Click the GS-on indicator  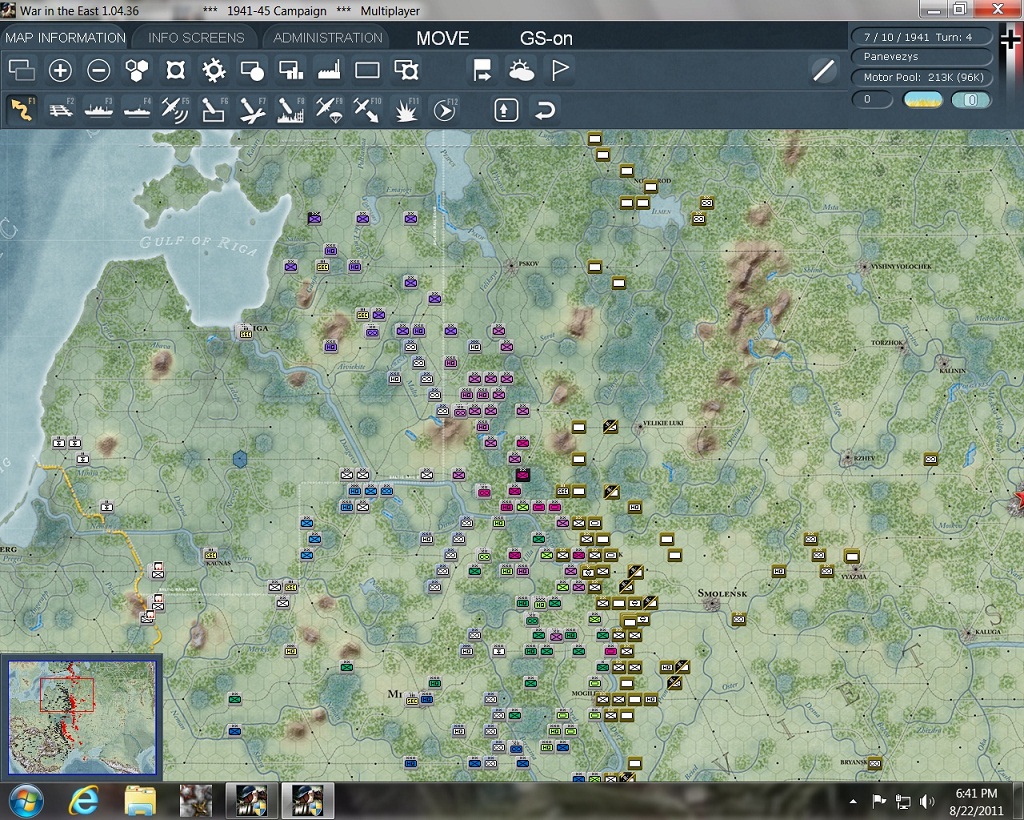point(546,39)
